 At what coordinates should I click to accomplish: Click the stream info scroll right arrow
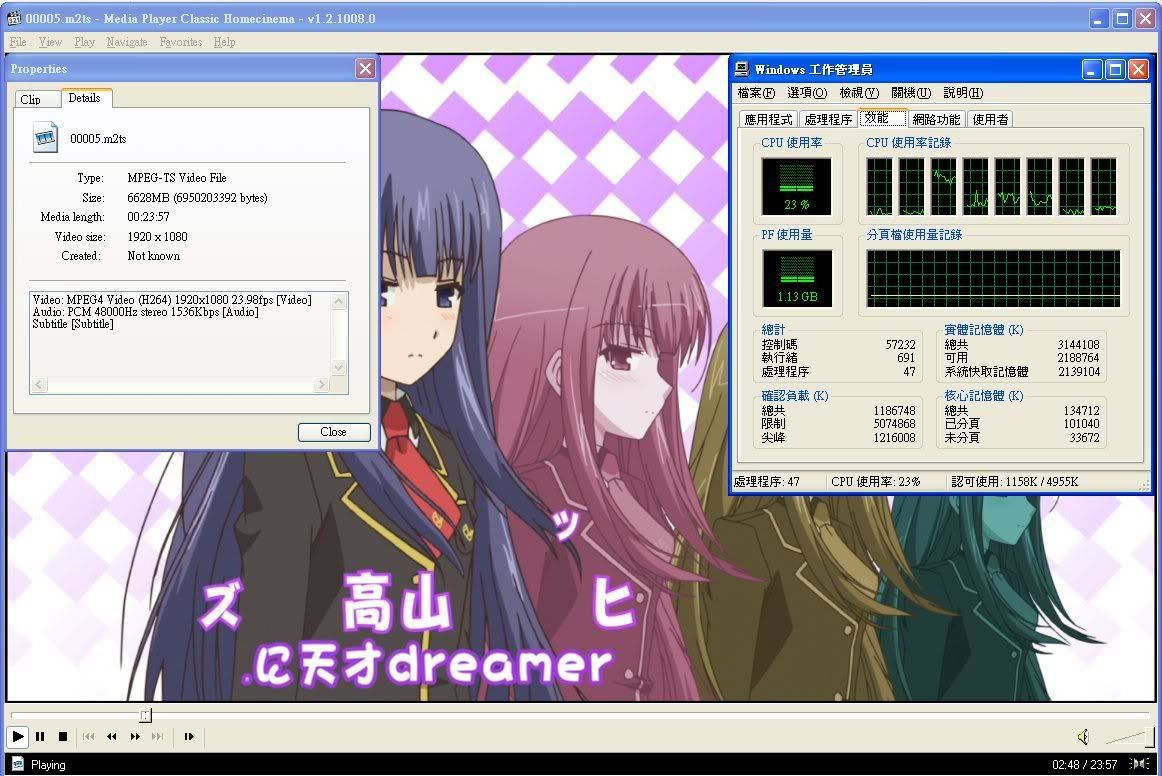321,385
